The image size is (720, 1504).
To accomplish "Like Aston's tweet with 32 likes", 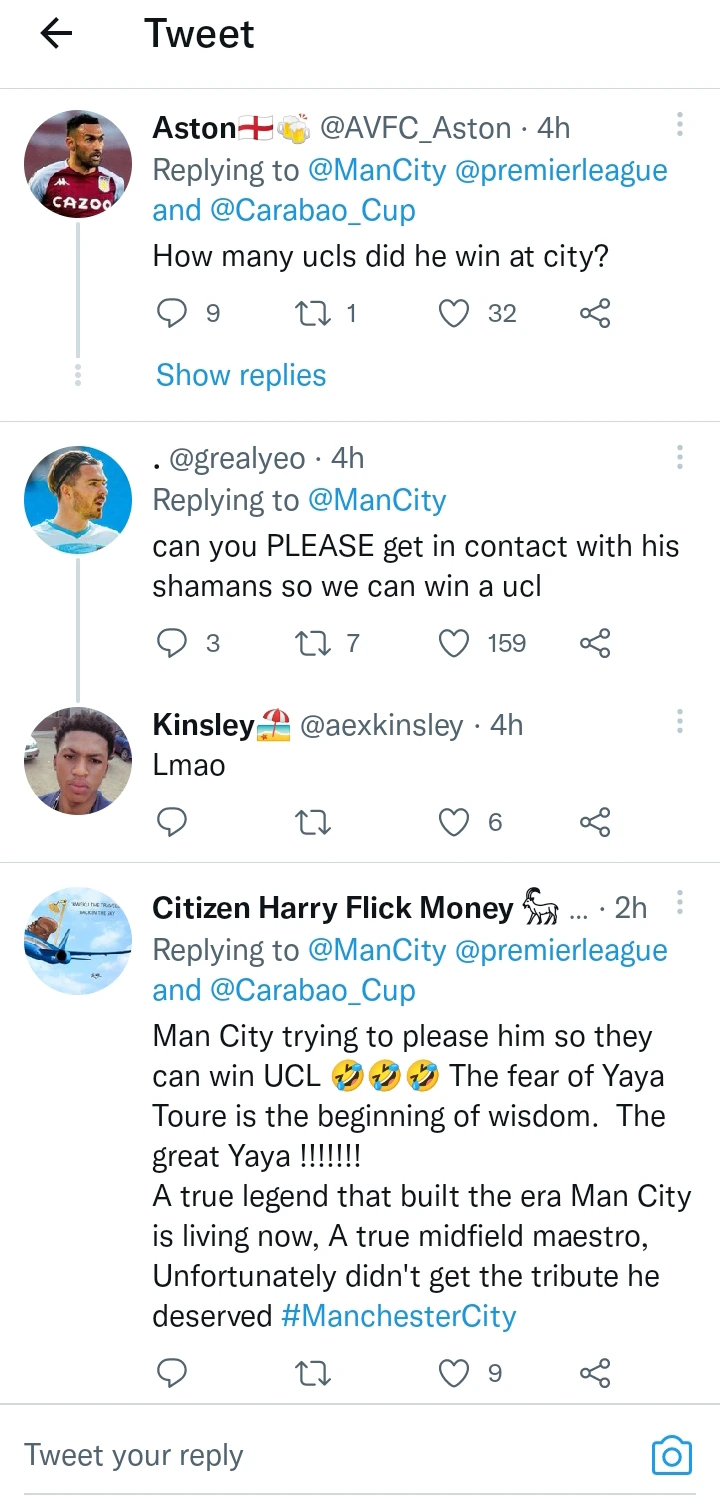I will click(x=455, y=314).
